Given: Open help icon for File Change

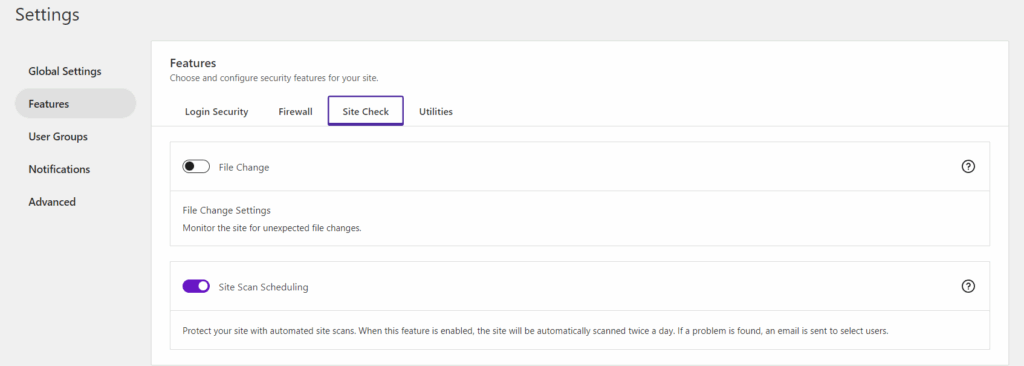Looking at the screenshot, I should 968,167.
